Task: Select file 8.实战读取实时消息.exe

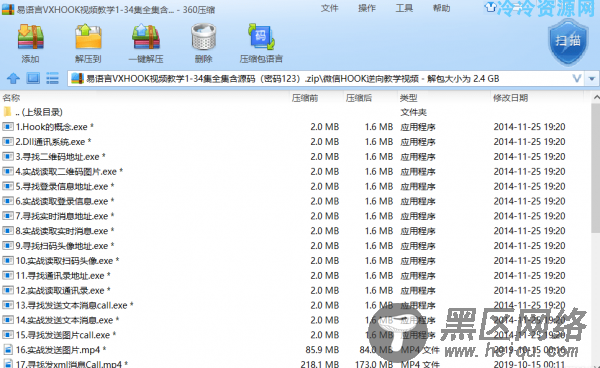Action: tap(65, 231)
